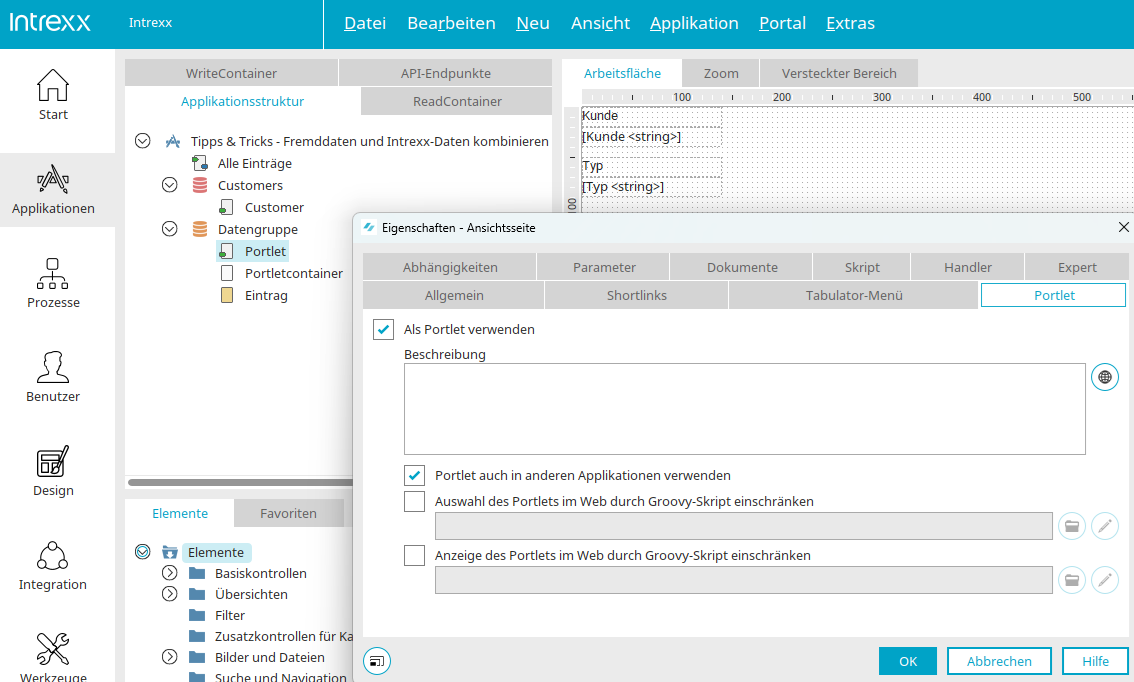Switch to the Allgemein tab
The width and height of the screenshot is (1134, 682).
point(454,295)
